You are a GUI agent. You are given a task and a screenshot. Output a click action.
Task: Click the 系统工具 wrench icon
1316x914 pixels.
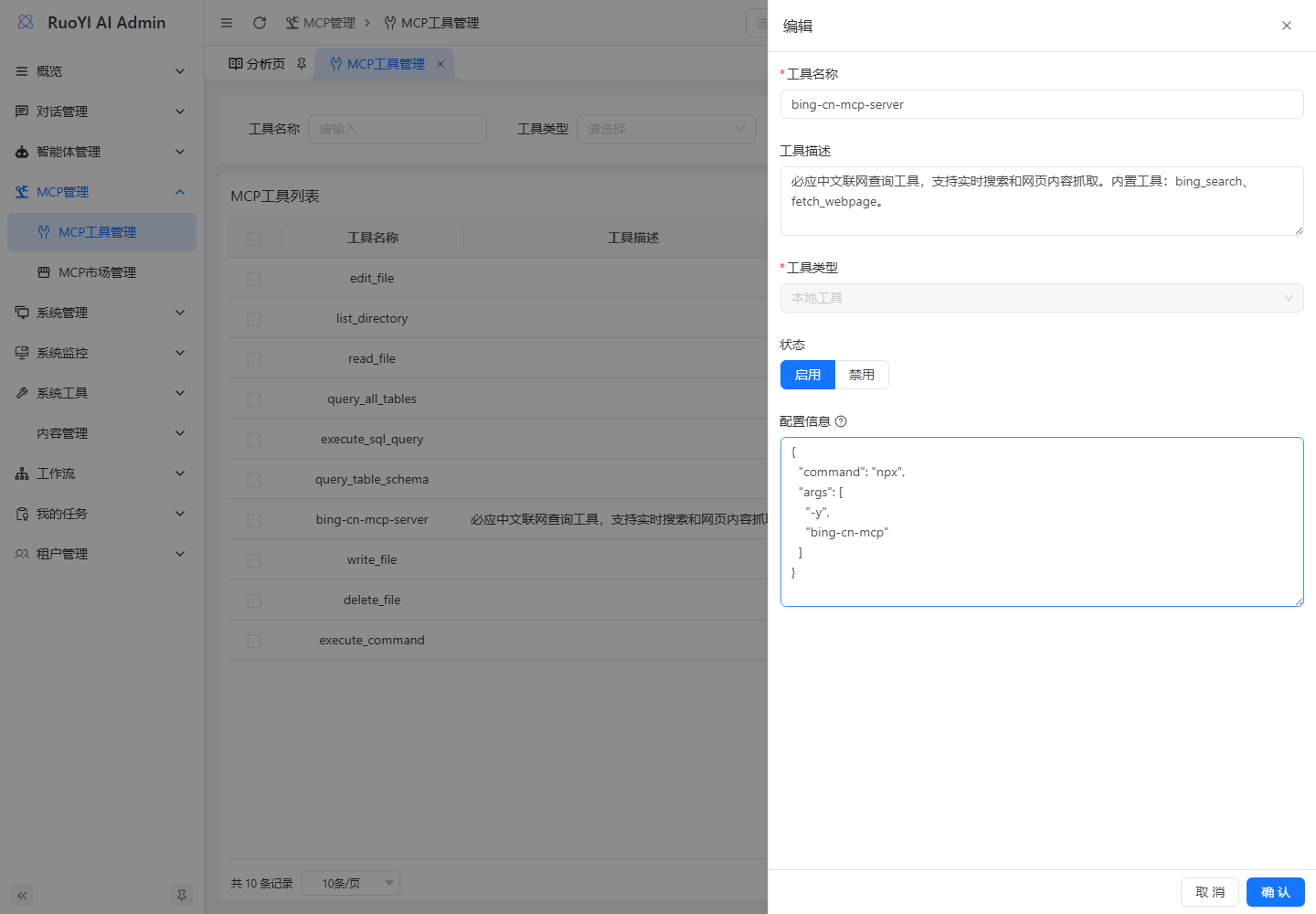click(22, 393)
